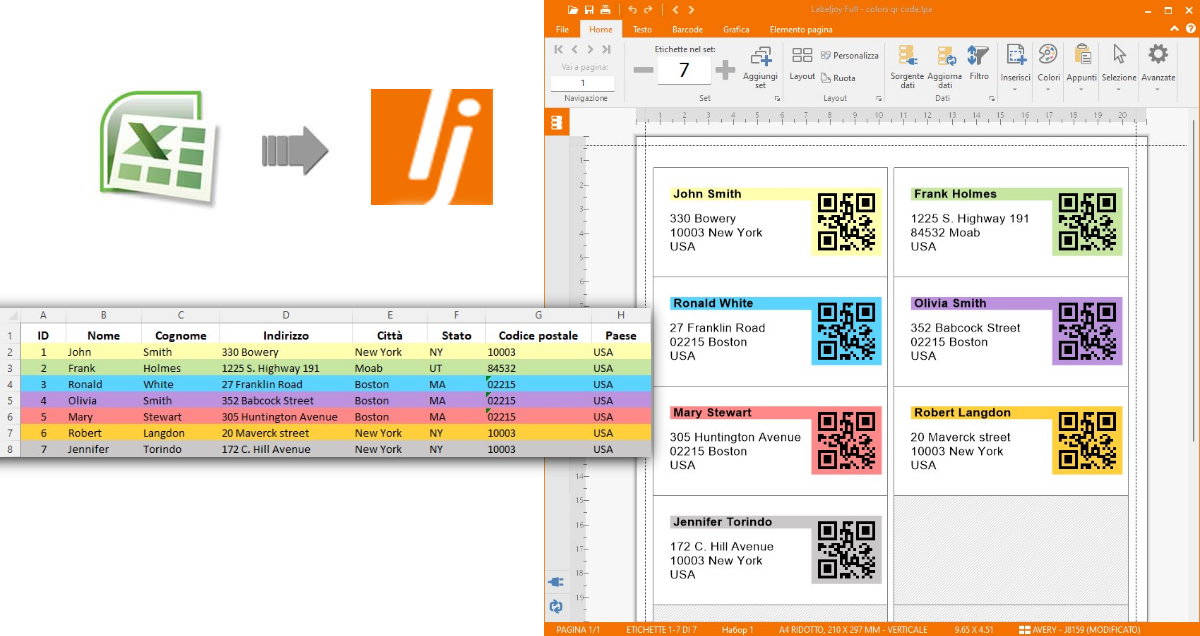1200x636 pixels.
Task: Click the Etichette nel set number field
Action: coord(684,70)
